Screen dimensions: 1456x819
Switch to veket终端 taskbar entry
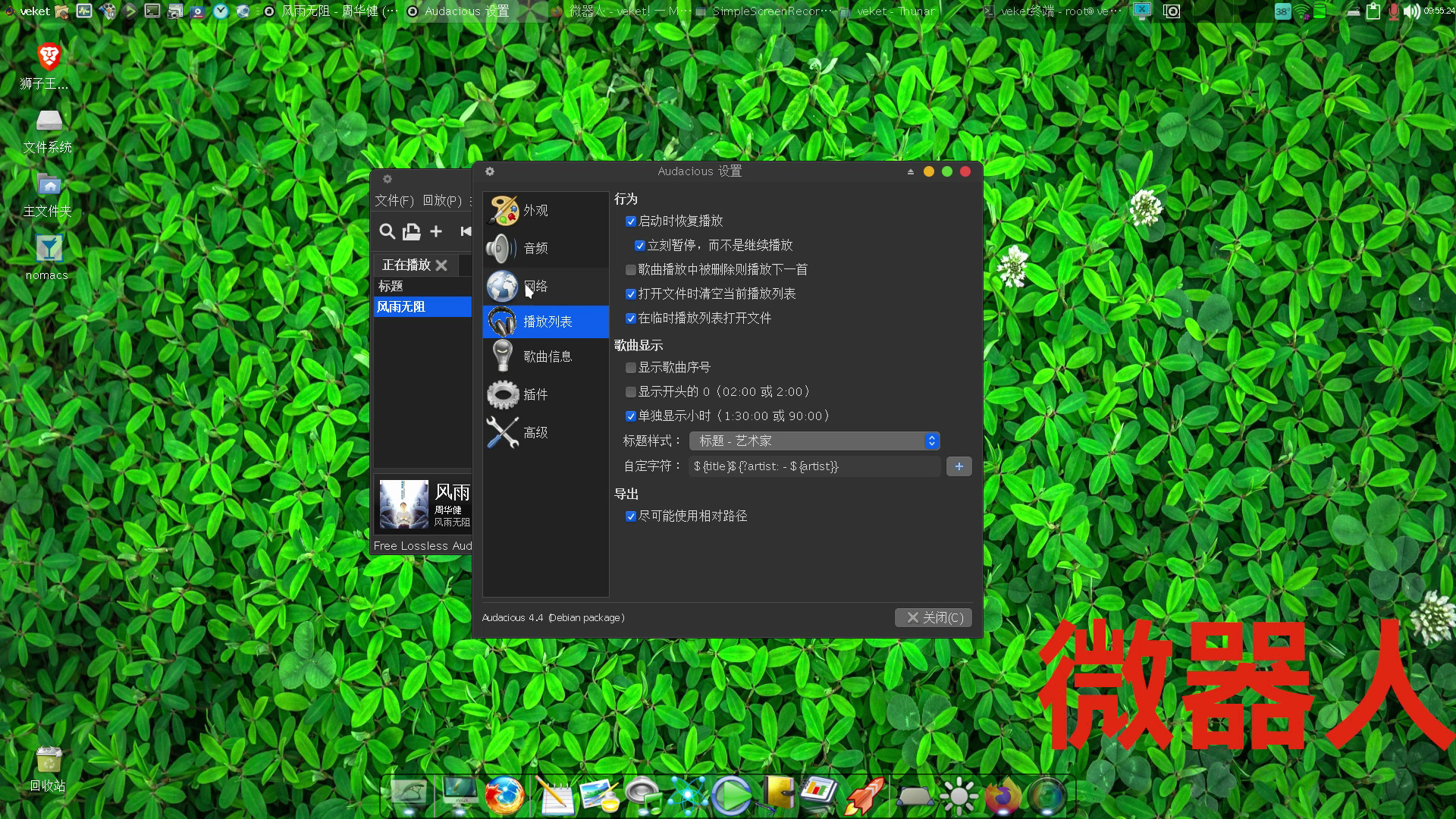1053,11
